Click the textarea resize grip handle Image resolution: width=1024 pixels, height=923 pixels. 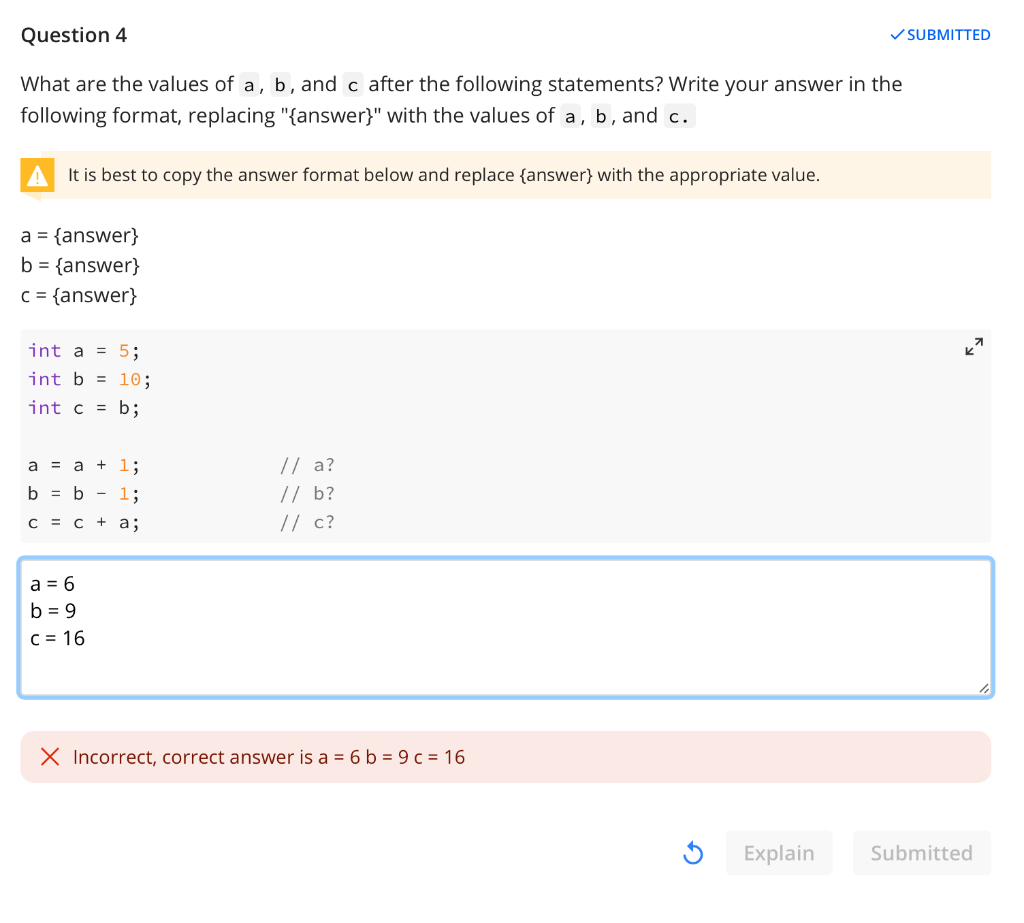[x=983, y=687]
